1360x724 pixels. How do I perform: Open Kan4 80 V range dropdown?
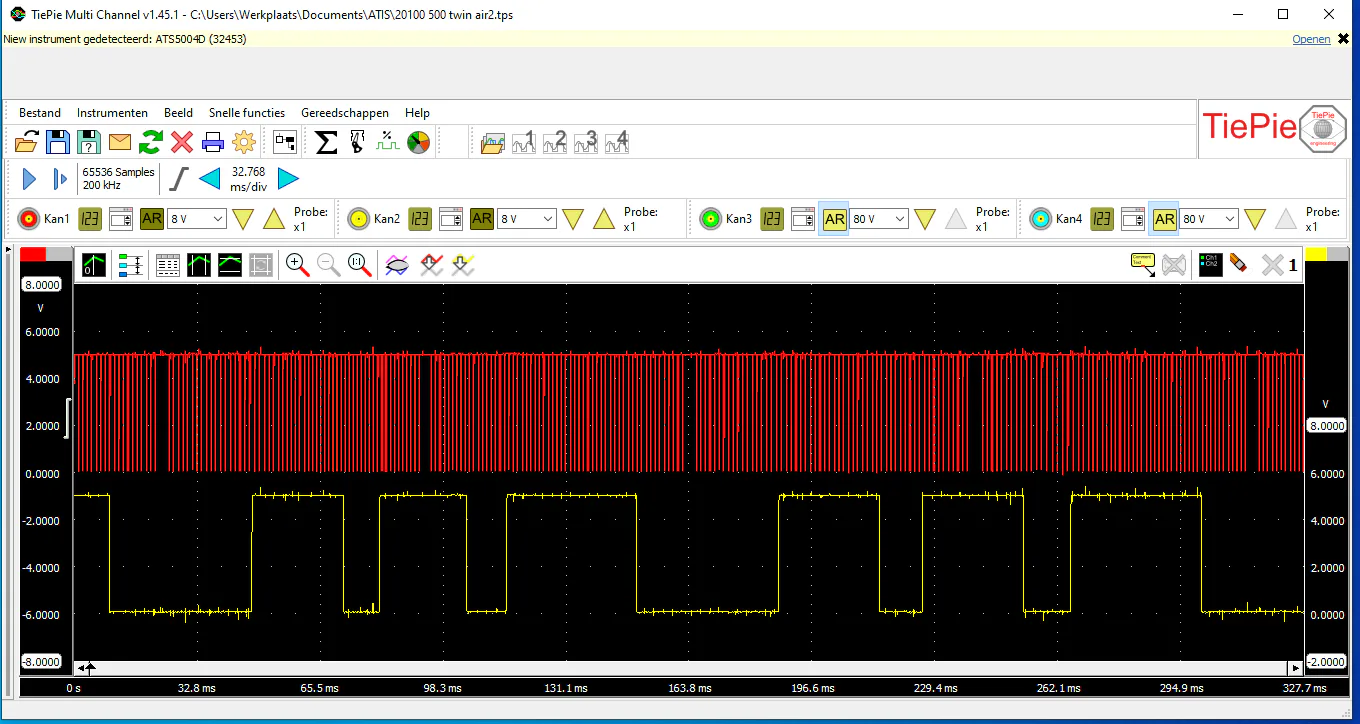[1208, 219]
